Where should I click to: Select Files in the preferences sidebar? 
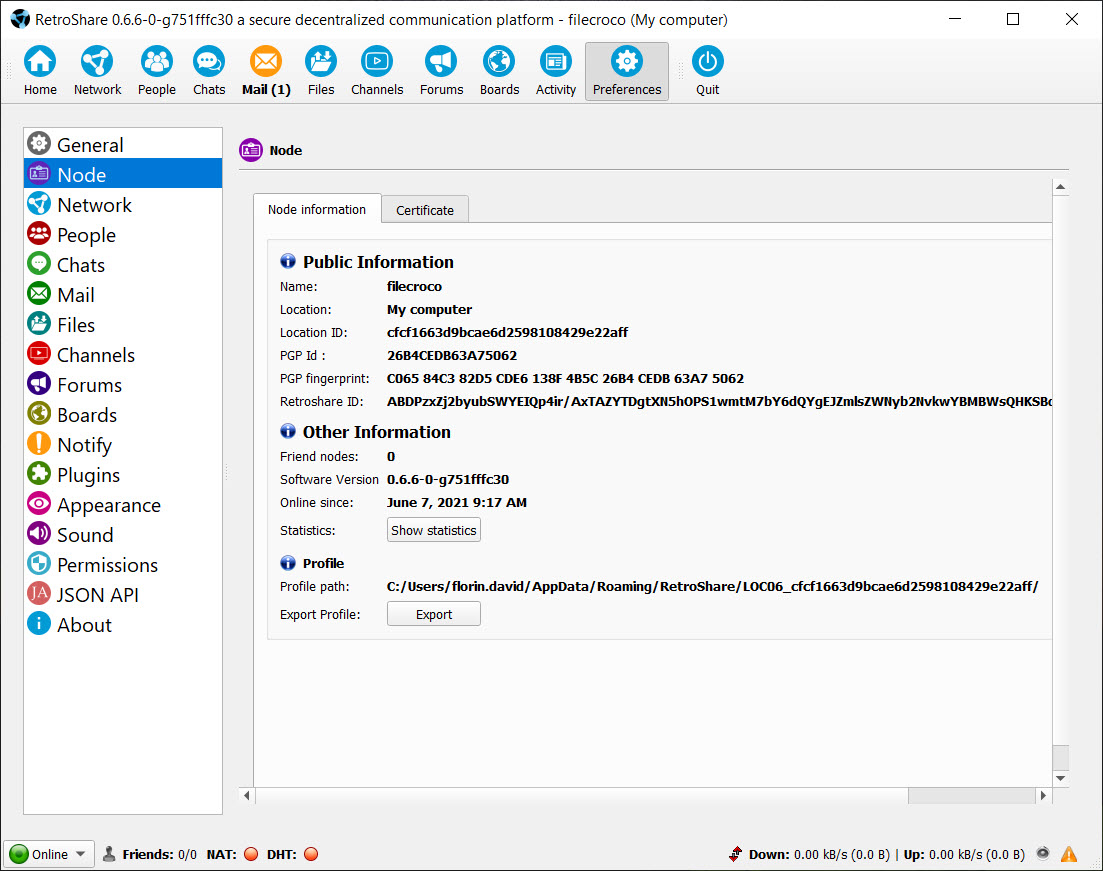pyautogui.click(x=123, y=324)
